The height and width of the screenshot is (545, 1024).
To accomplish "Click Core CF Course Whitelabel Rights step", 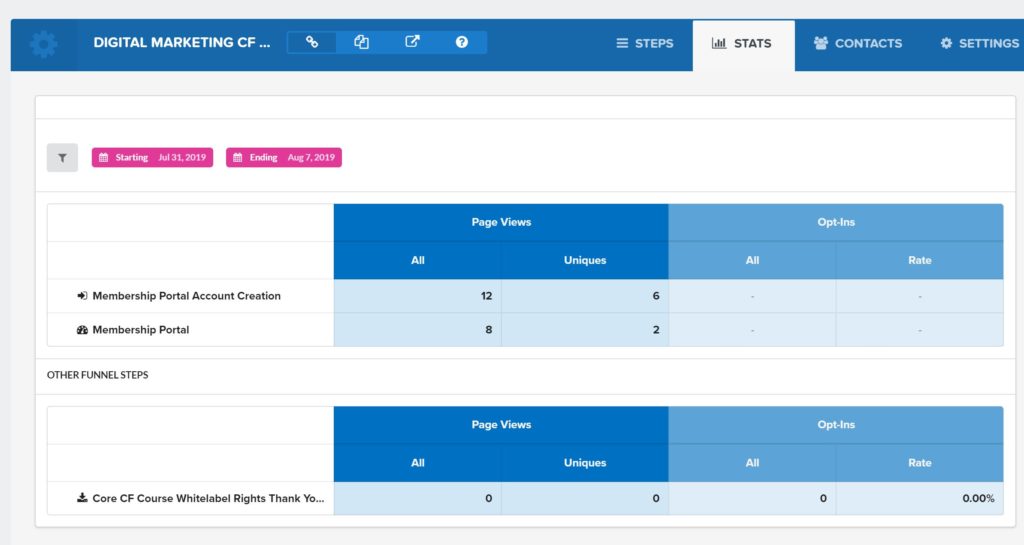I will pos(208,498).
